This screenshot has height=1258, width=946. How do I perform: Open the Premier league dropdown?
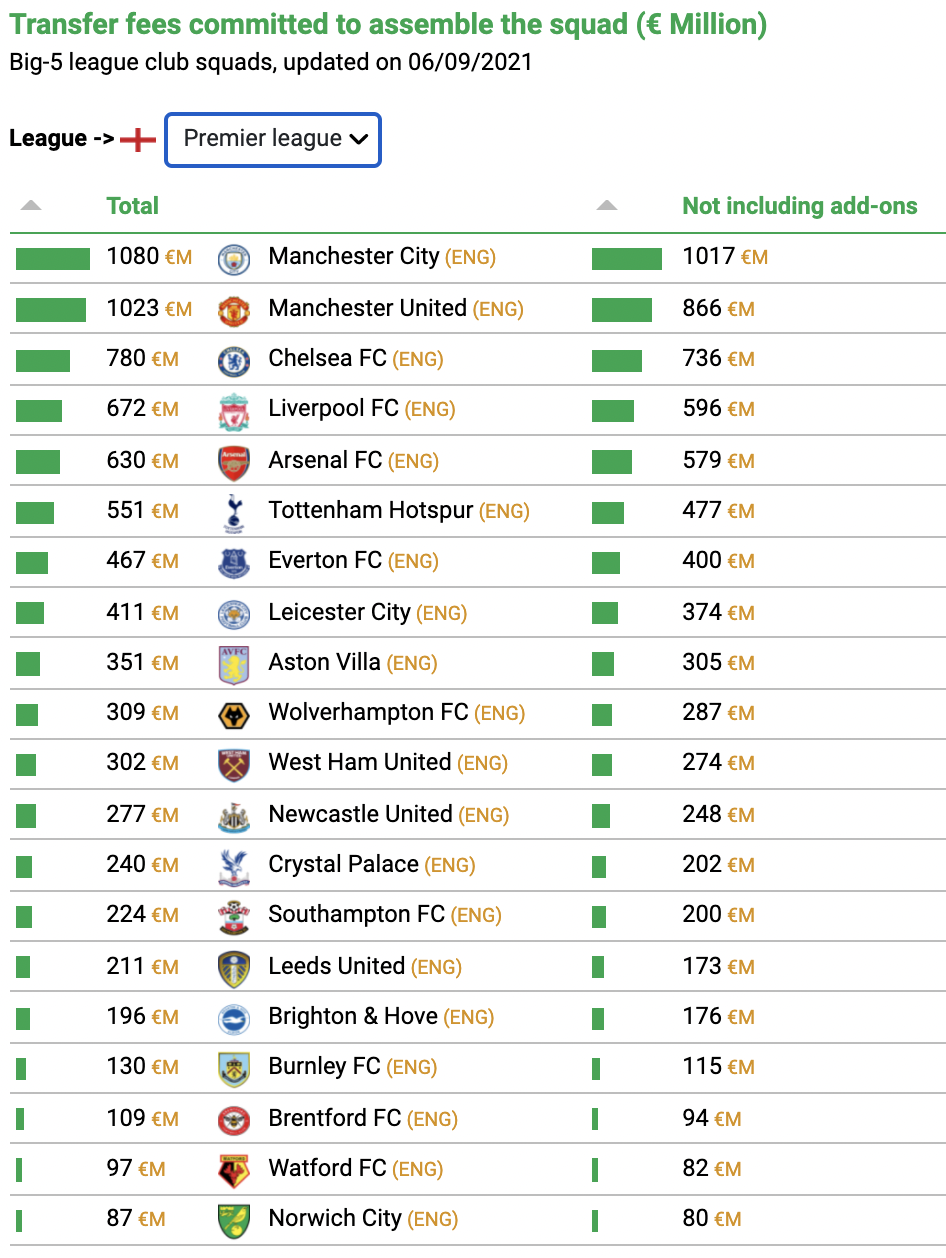pos(273,140)
